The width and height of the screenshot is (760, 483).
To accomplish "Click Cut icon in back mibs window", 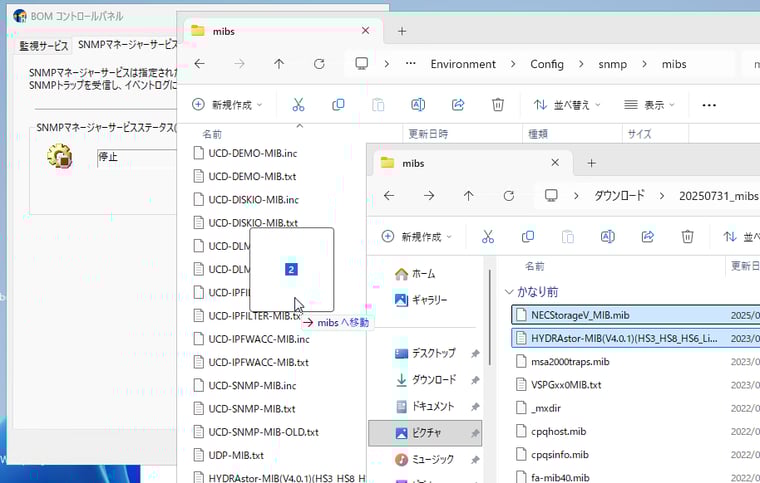I will [299, 105].
